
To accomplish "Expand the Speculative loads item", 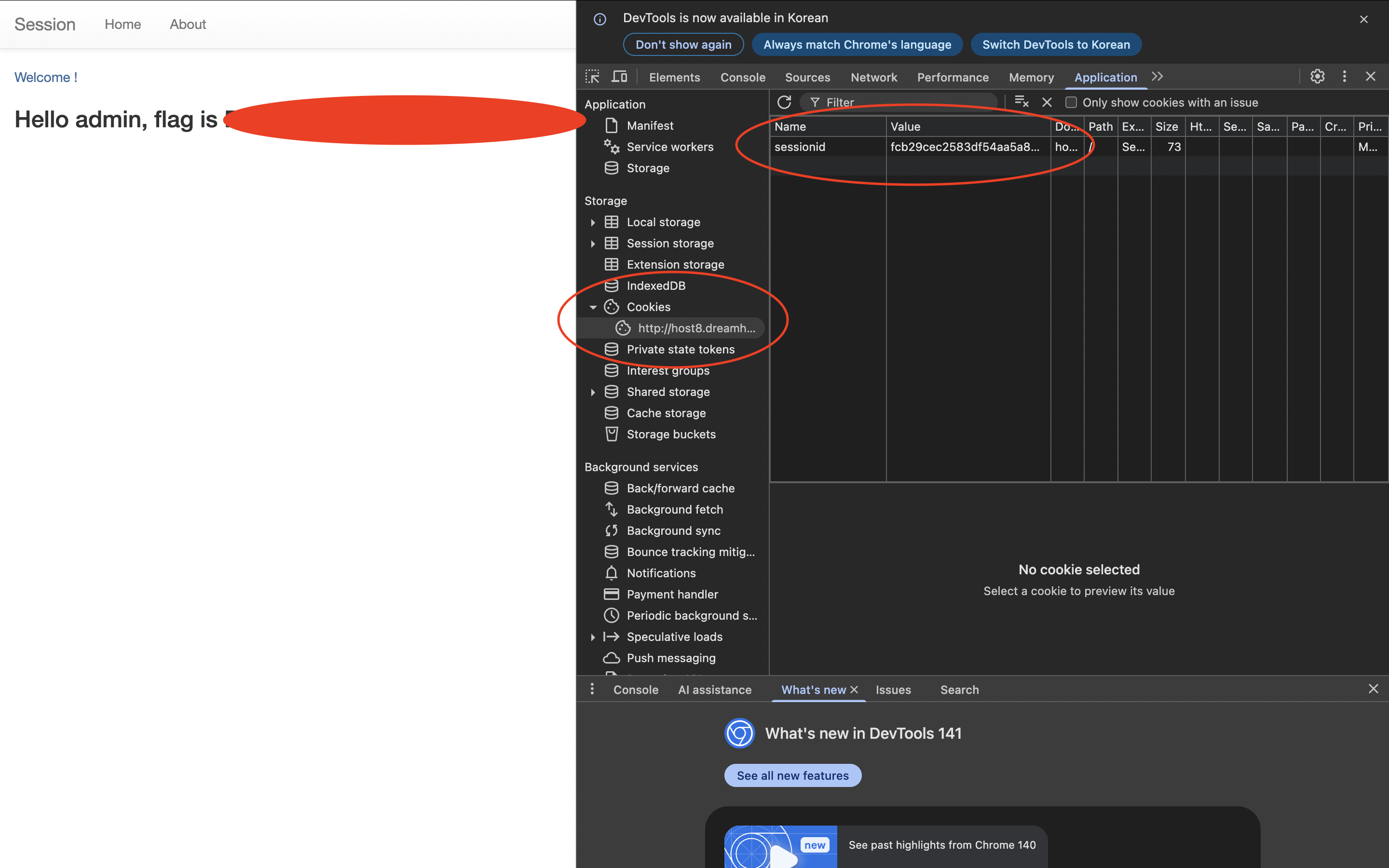I will pos(593,637).
